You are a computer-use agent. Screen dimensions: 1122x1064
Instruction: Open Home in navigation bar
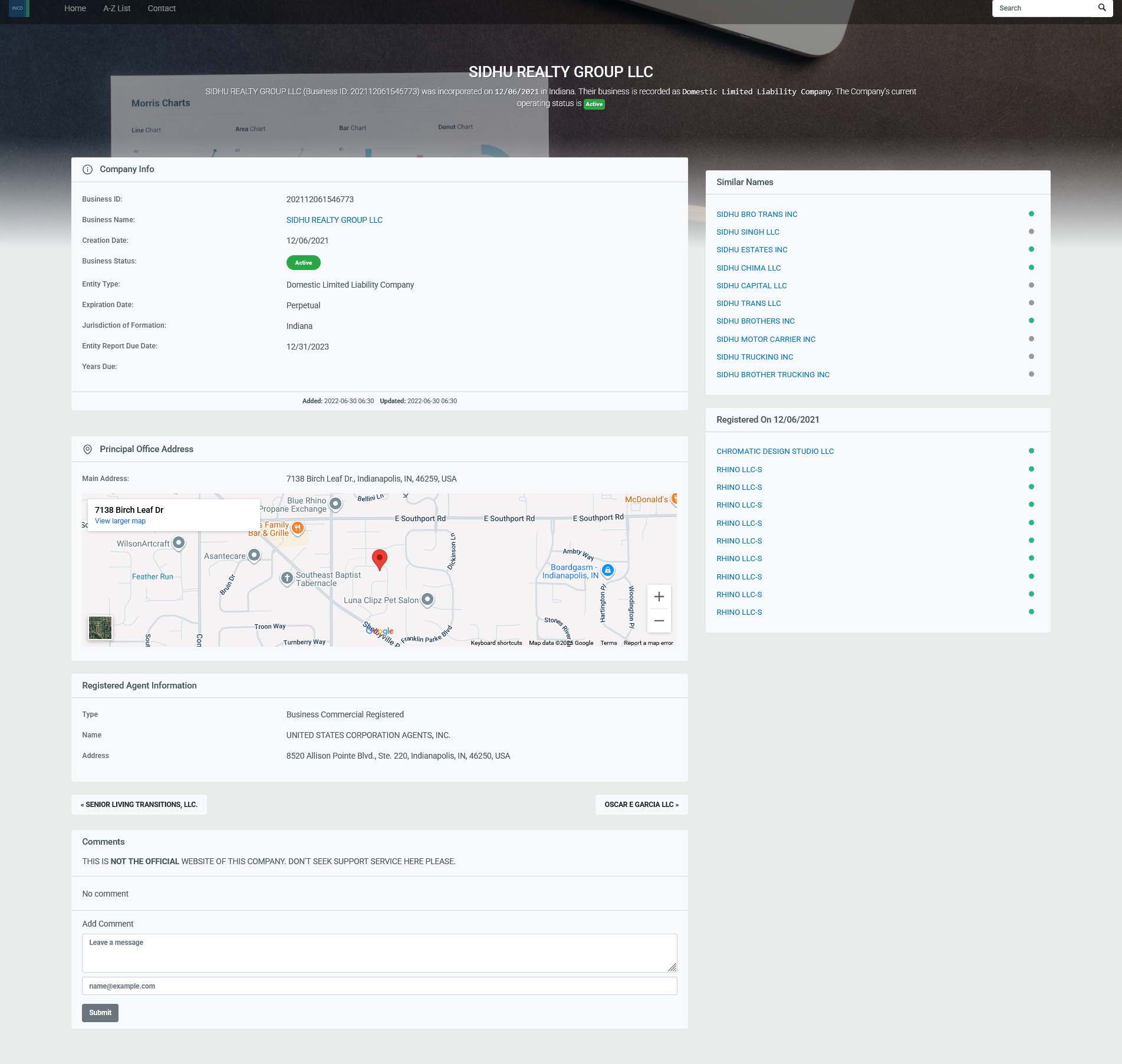[75, 8]
